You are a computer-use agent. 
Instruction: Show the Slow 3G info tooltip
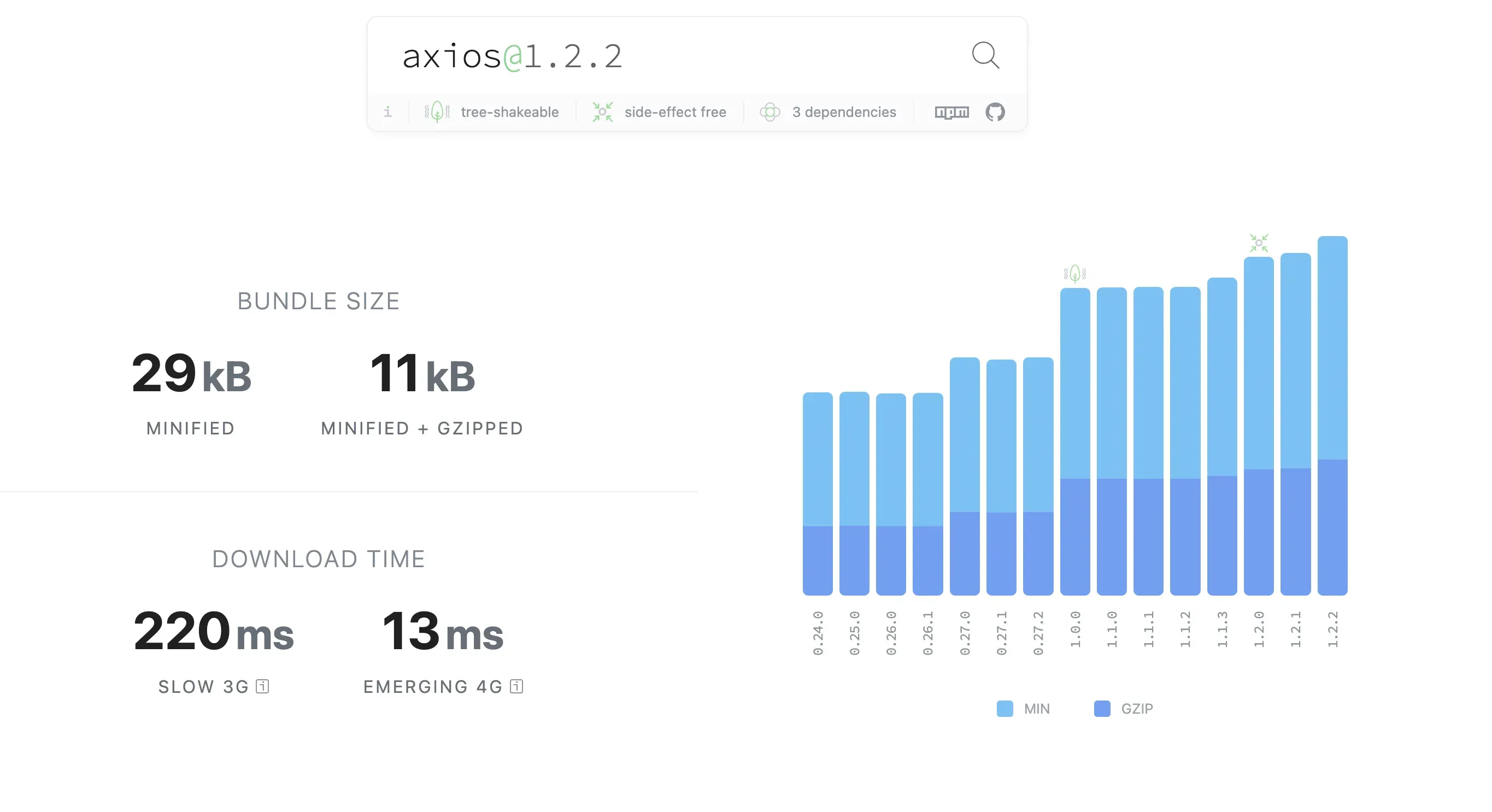tap(263, 686)
